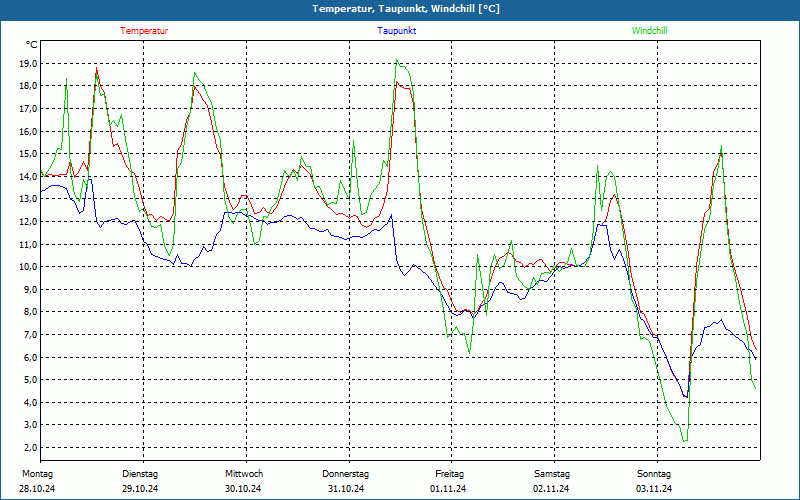Click the 2,0 y-axis value

click(30, 447)
